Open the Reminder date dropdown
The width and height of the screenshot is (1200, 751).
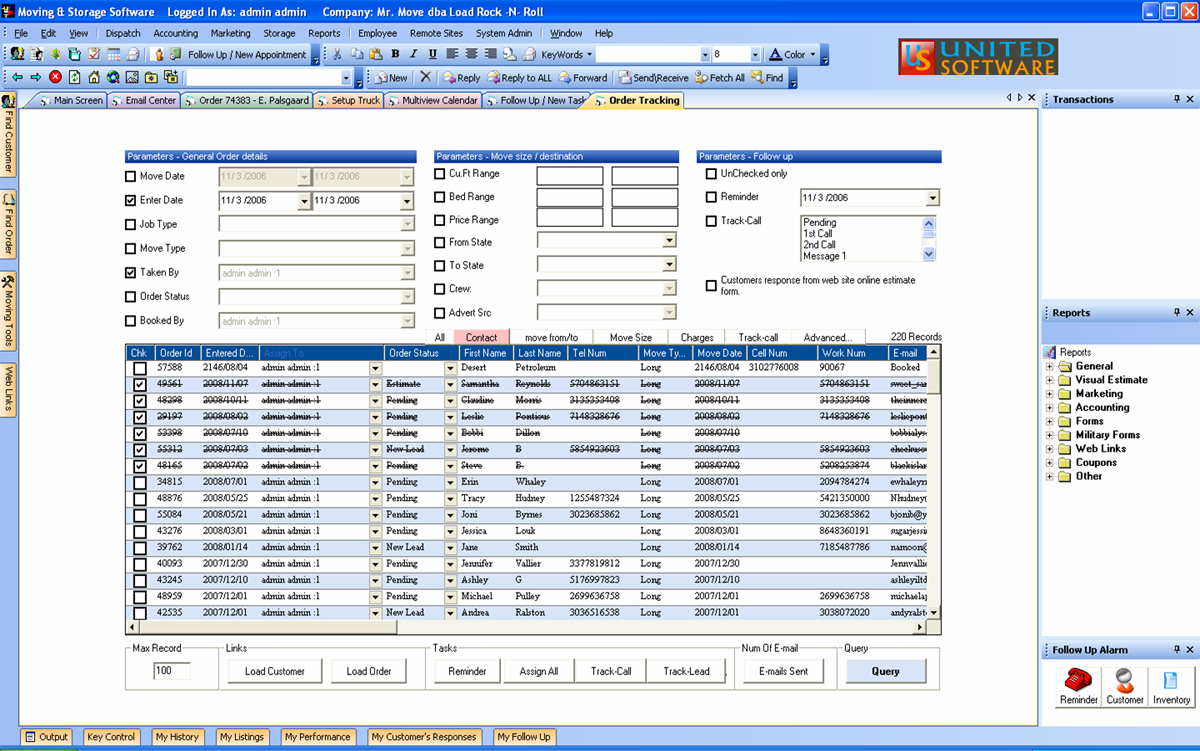932,198
